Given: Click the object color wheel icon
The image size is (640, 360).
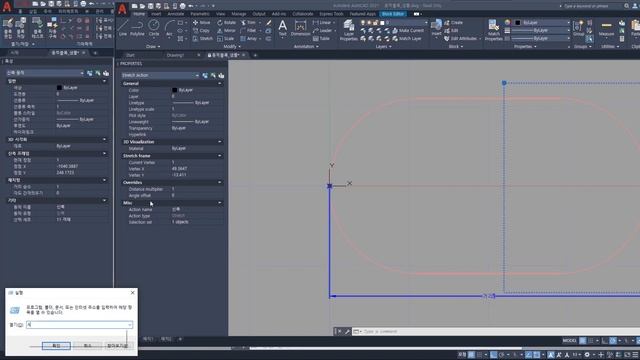Looking at the screenshot, I should pyautogui.click(x=507, y=22).
